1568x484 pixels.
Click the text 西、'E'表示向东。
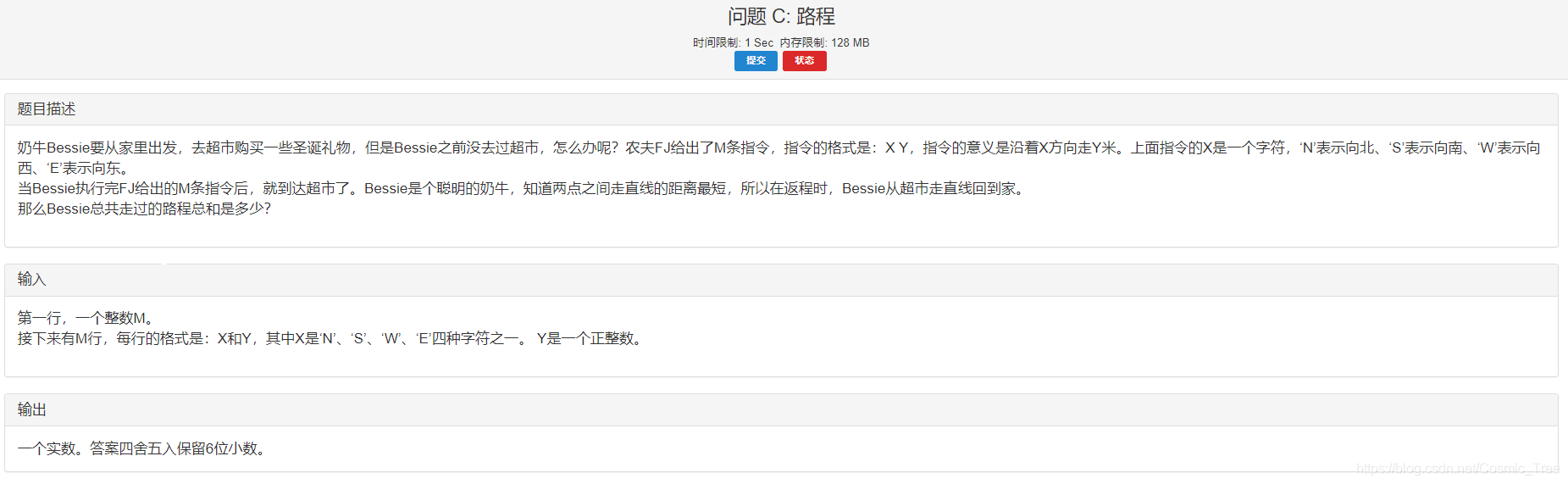click(x=75, y=168)
